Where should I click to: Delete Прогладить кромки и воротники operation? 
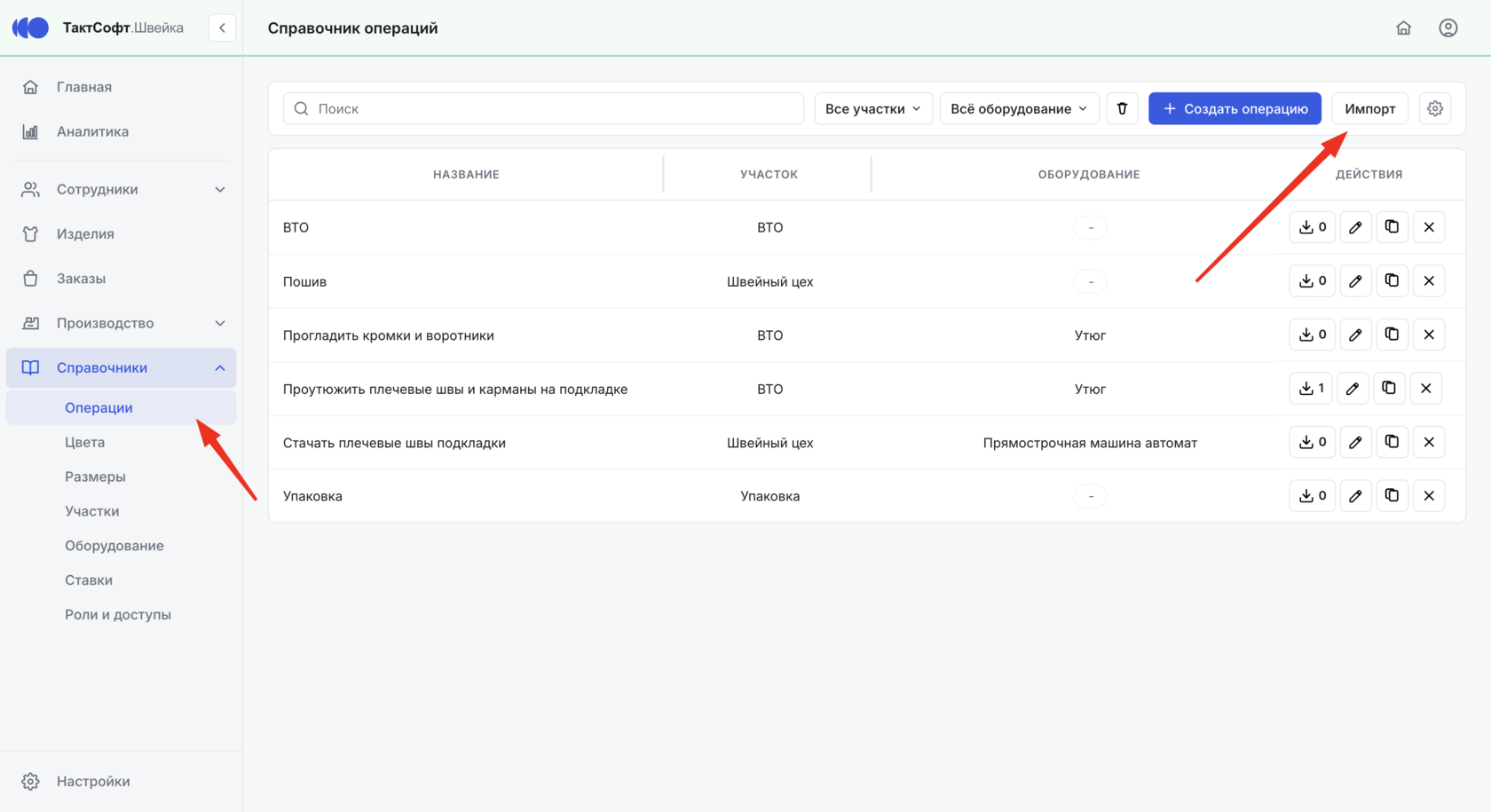pyautogui.click(x=1429, y=335)
